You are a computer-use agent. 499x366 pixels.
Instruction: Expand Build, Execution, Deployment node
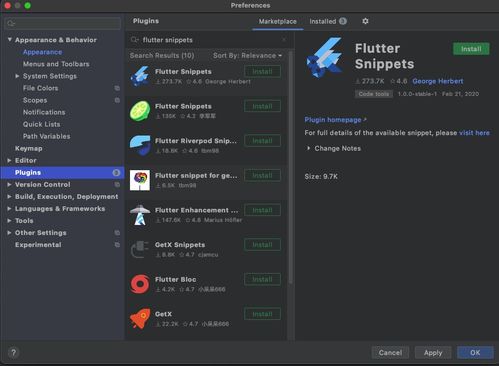pyautogui.click(x=9, y=196)
